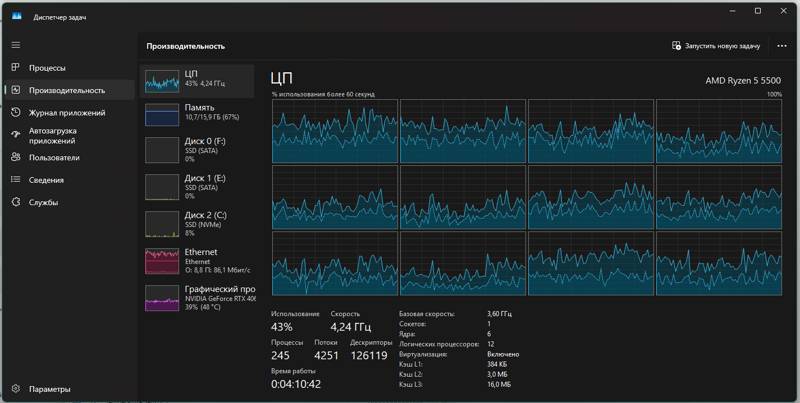Click the Автозагрузка приложений startup icon

16,136
